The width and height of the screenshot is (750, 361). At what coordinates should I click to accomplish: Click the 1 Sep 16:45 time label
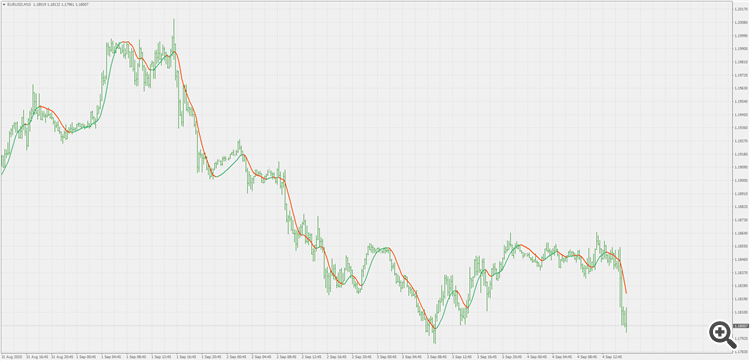click(187, 357)
